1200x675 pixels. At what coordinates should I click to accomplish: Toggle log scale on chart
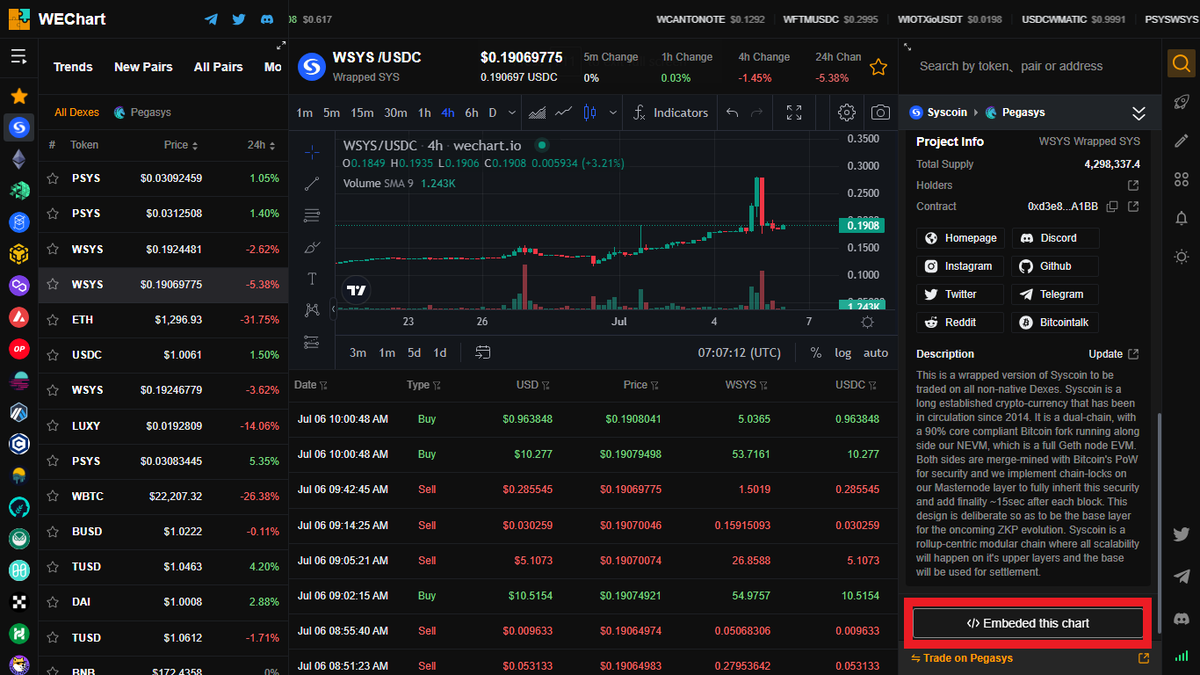843,352
